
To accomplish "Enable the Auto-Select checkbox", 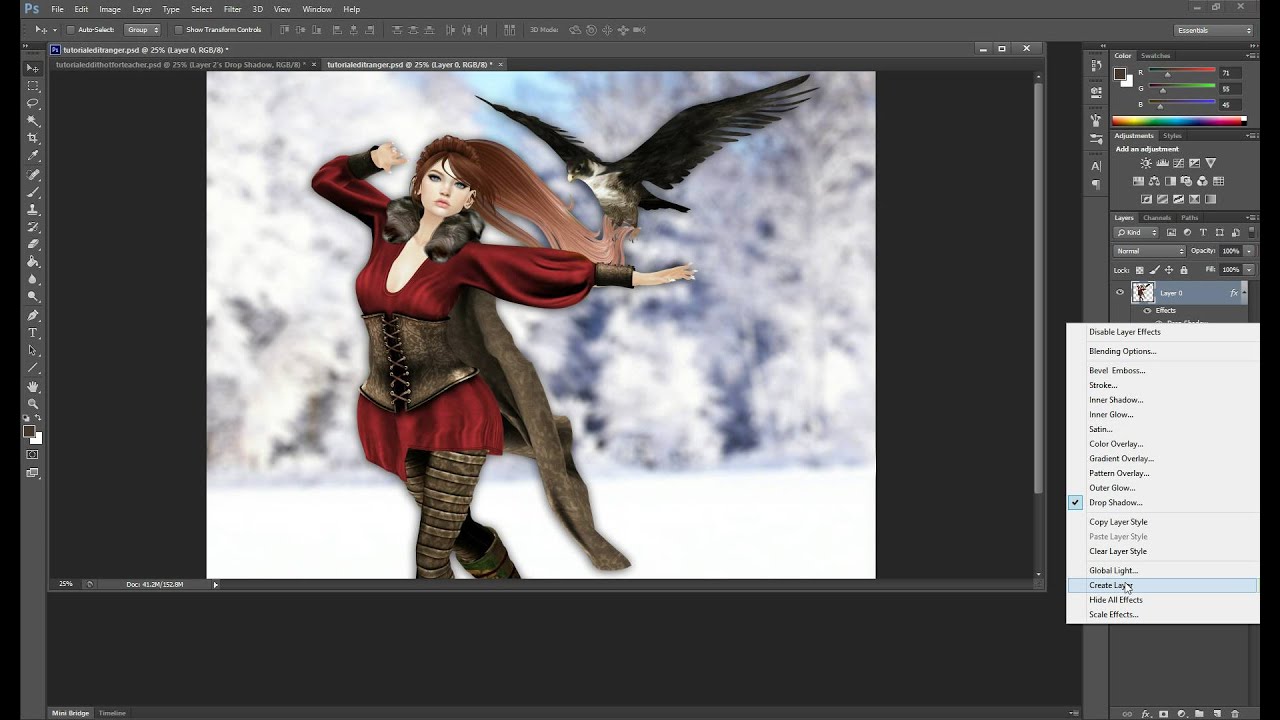I will (71, 30).
